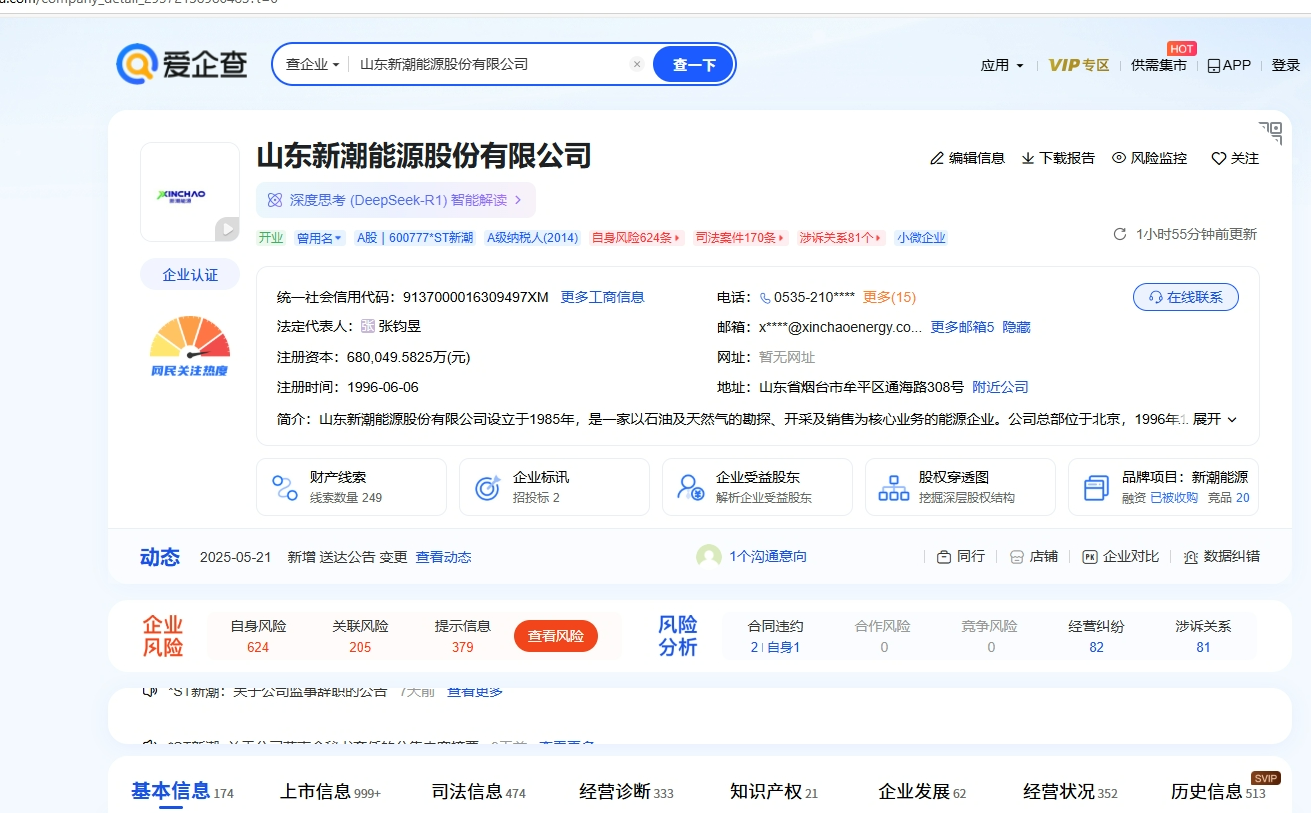The image size is (1311, 813).
Task: Open the QR code icon on the company card
Action: coord(1270,133)
